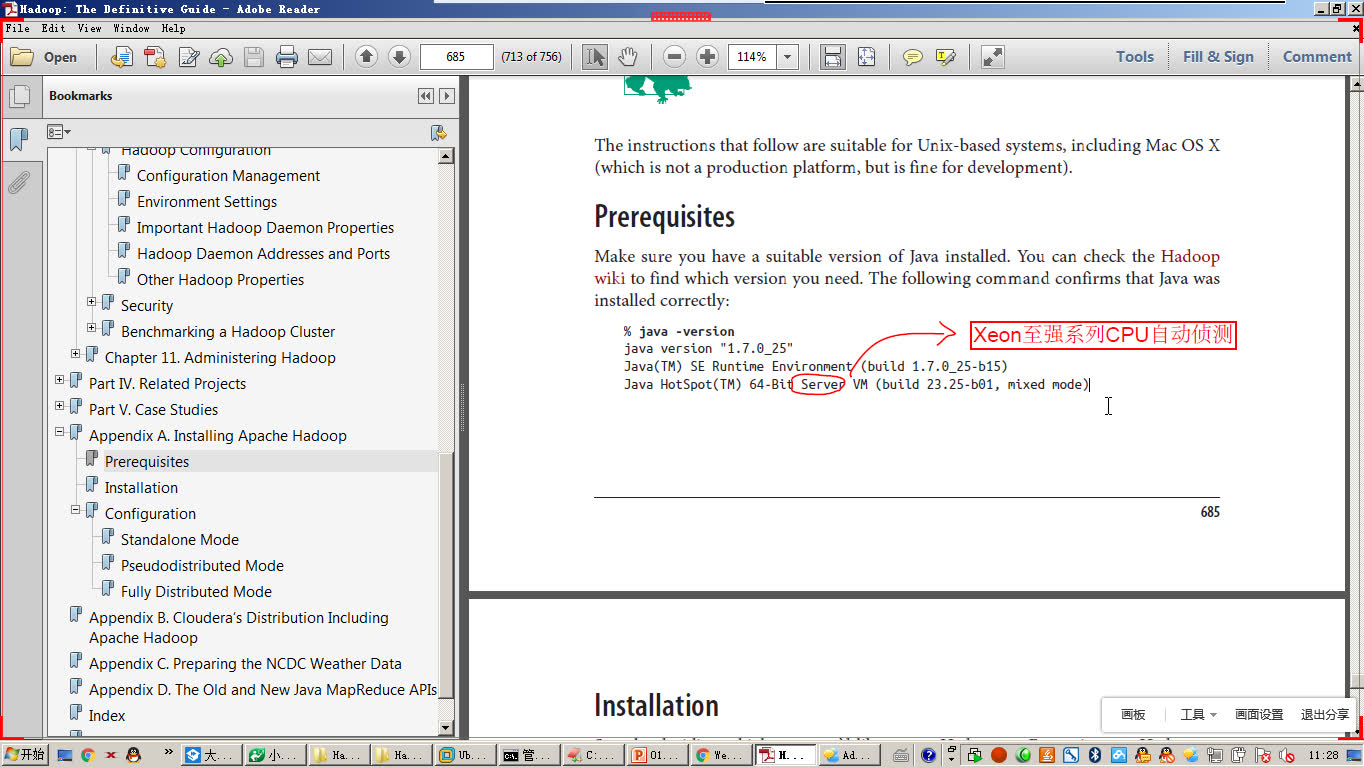Image resolution: width=1364 pixels, height=768 pixels.
Task: Open the Comment pane
Action: tap(1317, 57)
